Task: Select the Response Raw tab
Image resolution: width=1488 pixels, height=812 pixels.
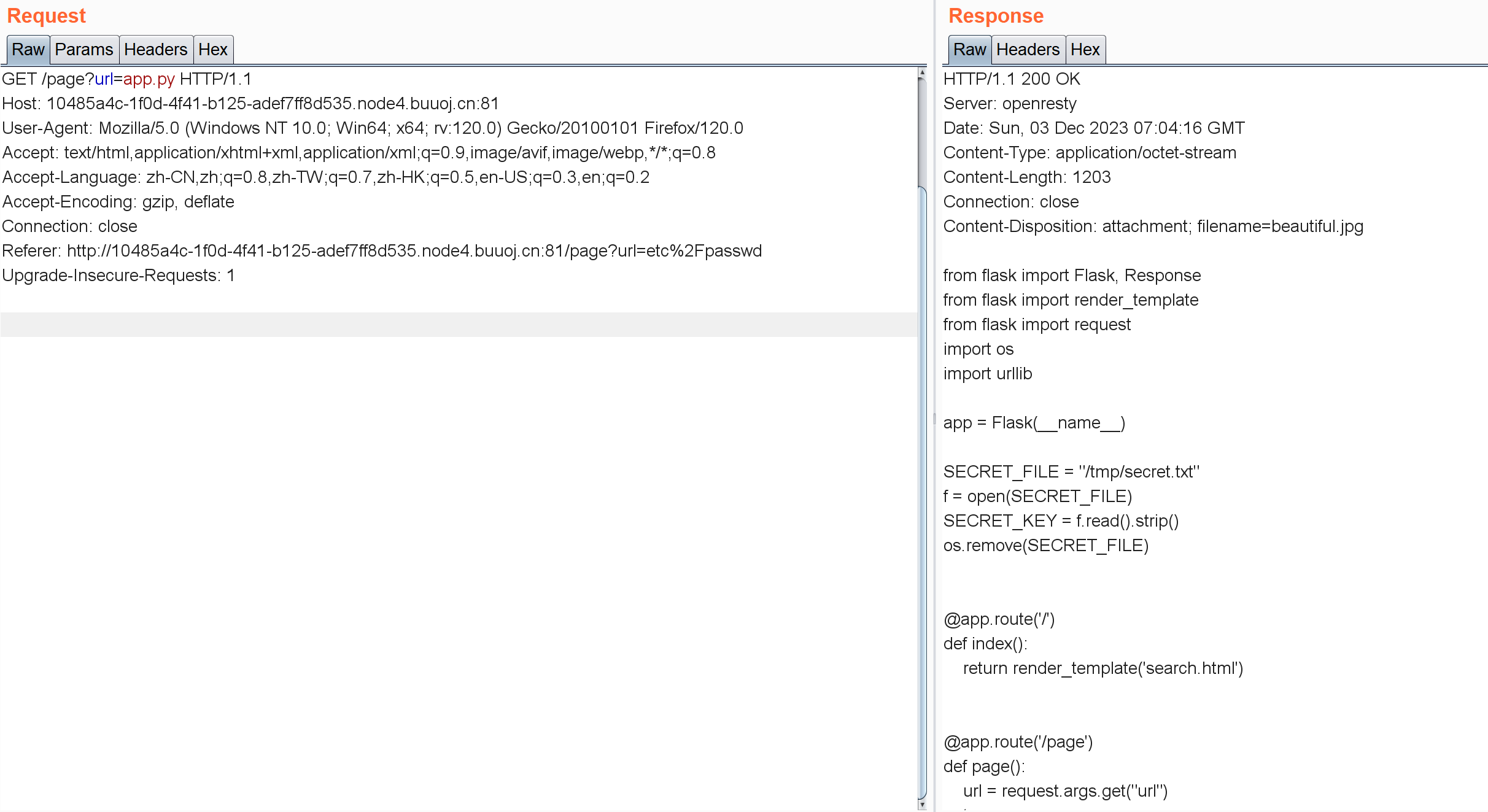Action: [x=970, y=50]
